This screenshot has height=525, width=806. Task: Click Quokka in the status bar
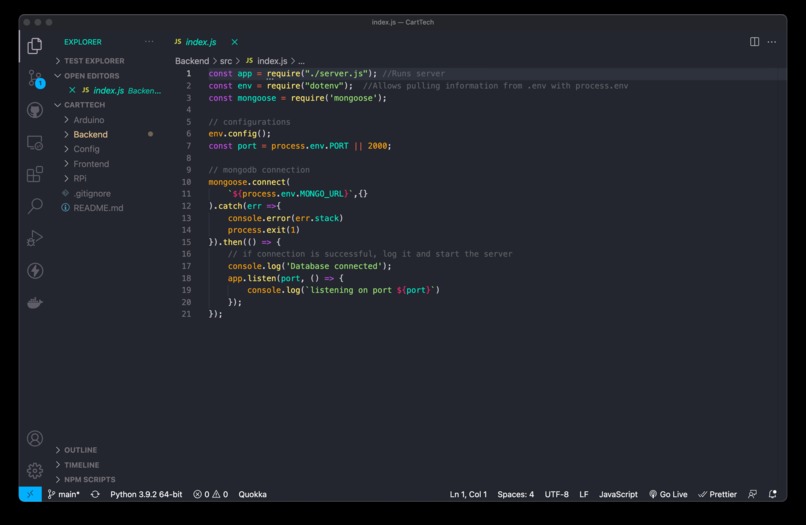coord(252,494)
